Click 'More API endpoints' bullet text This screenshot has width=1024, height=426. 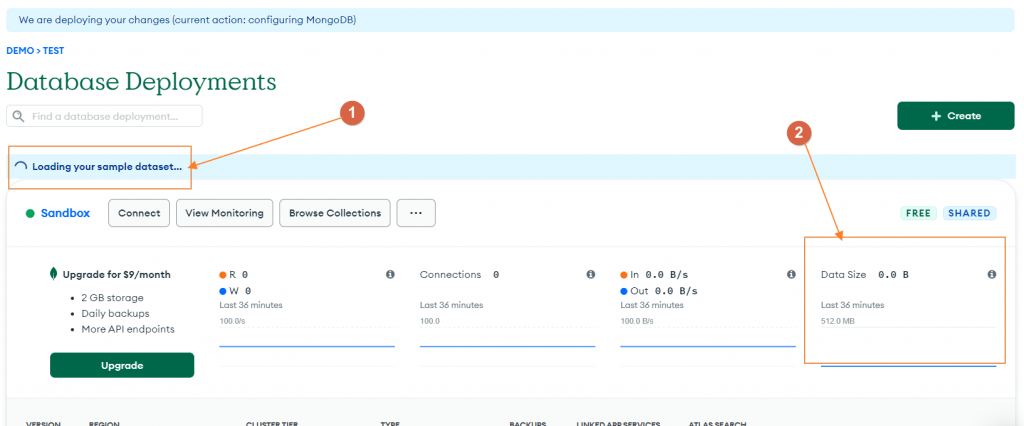point(128,329)
